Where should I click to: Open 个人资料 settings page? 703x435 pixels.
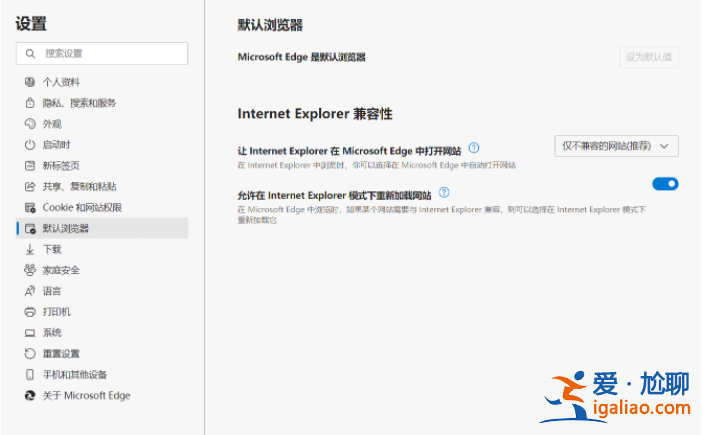(x=102, y=82)
